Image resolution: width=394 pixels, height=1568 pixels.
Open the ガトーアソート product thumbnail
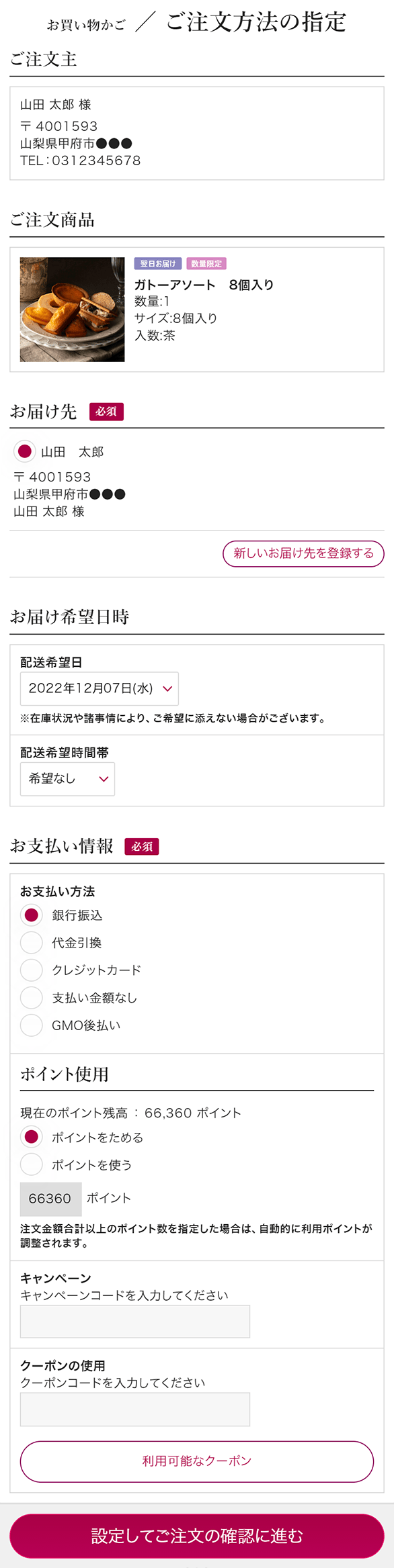(x=72, y=310)
